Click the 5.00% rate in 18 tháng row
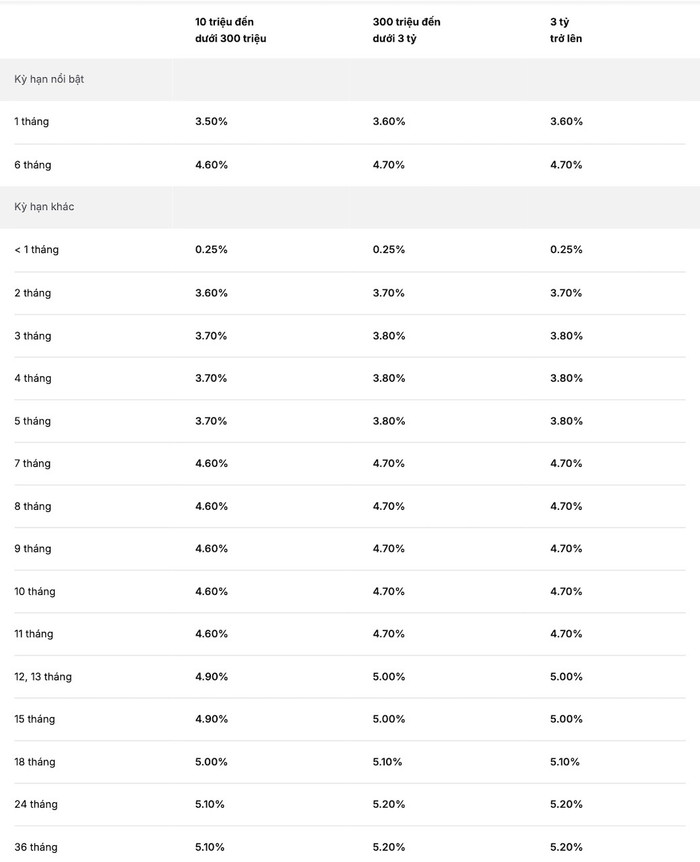Image resolution: width=700 pixels, height=862 pixels. click(x=211, y=762)
